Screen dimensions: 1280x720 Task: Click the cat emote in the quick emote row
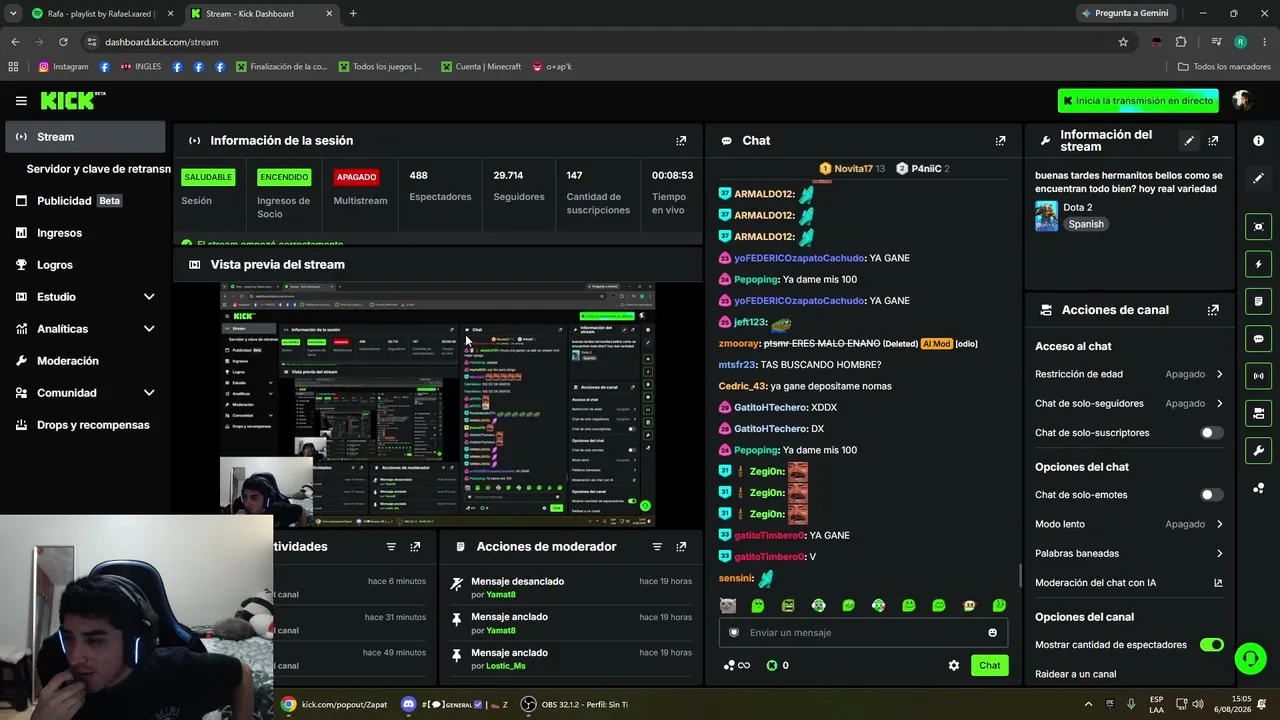(728, 606)
